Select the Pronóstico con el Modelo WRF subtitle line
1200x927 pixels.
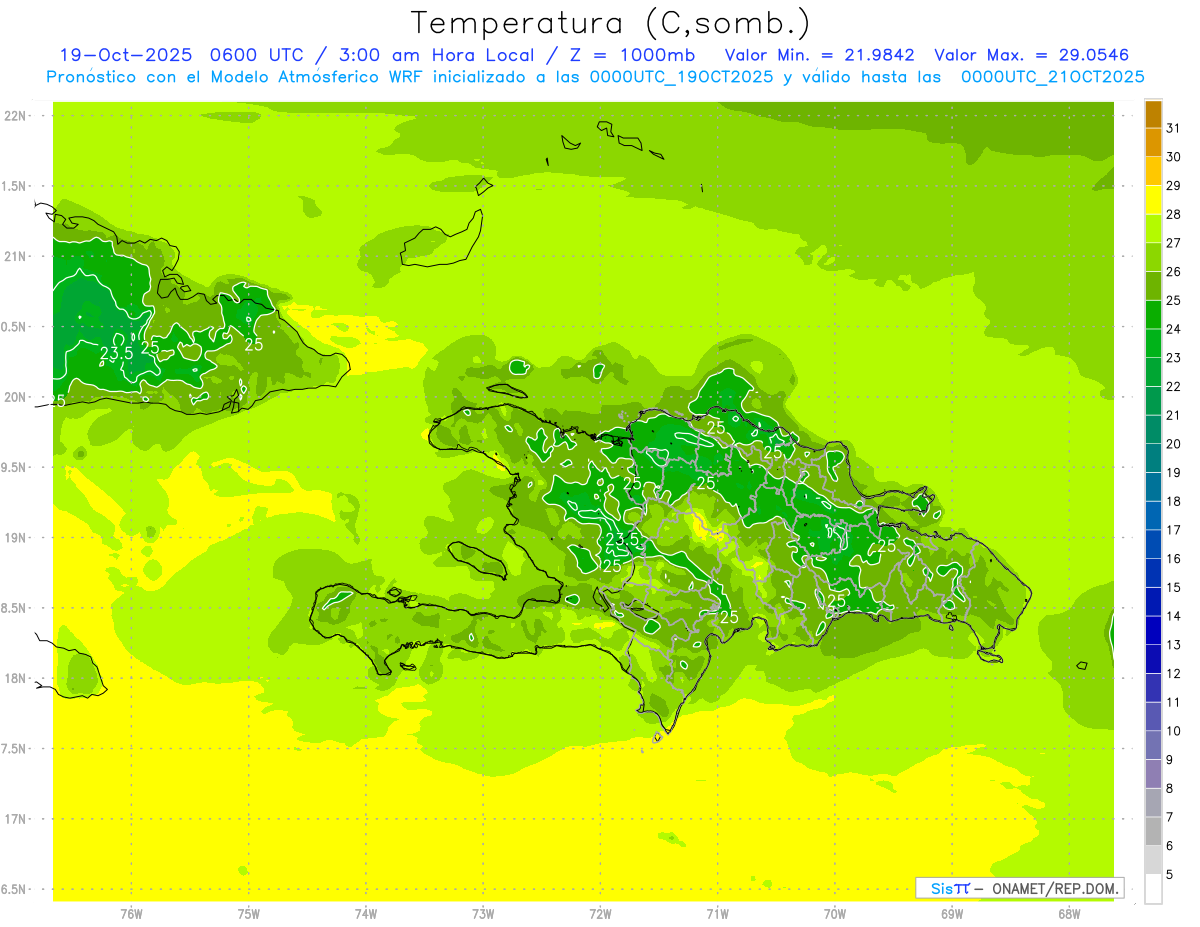(x=595, y=77)
